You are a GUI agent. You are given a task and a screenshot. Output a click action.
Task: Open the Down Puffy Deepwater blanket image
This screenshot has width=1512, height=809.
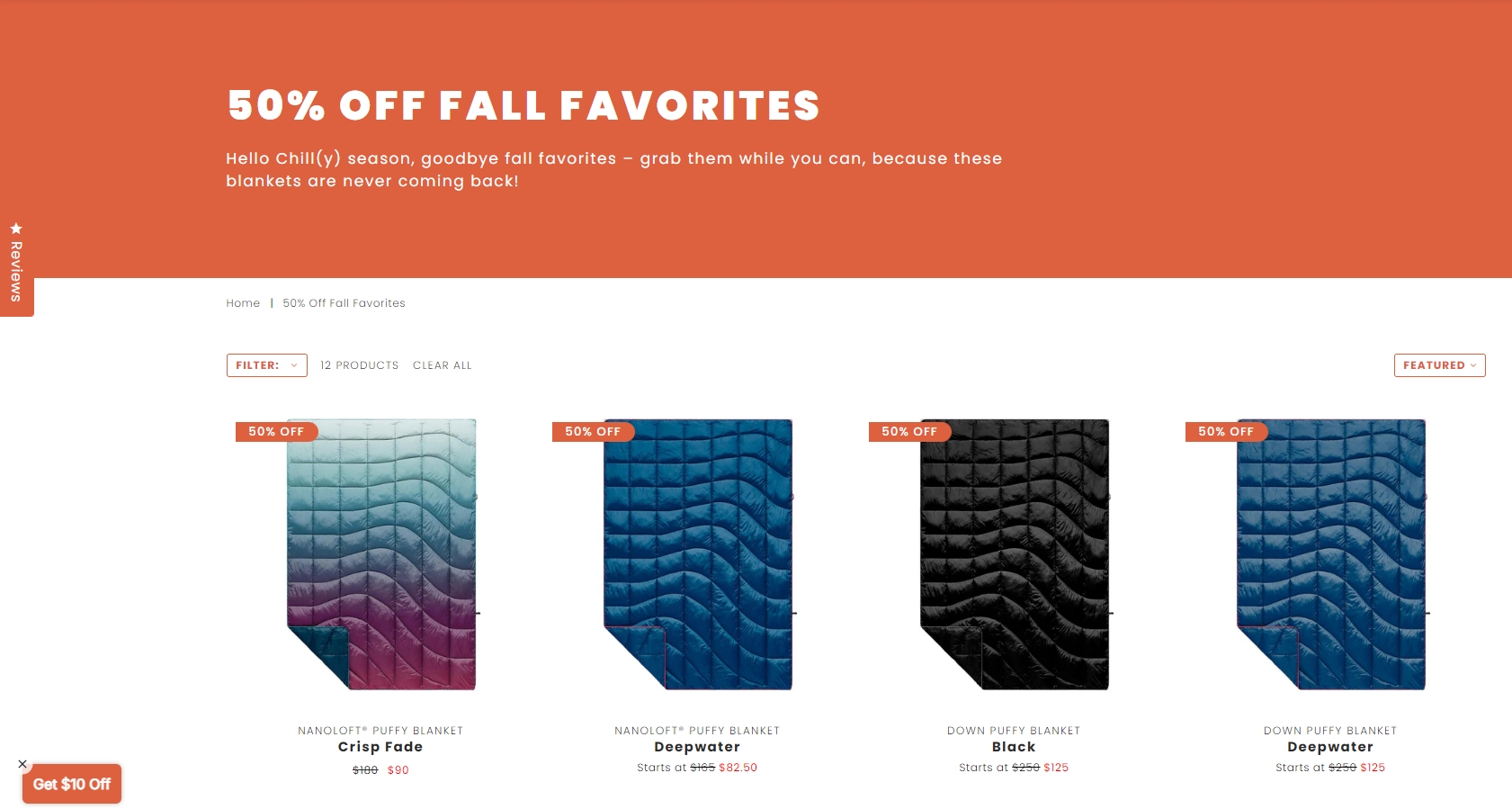pos(1331,554)
